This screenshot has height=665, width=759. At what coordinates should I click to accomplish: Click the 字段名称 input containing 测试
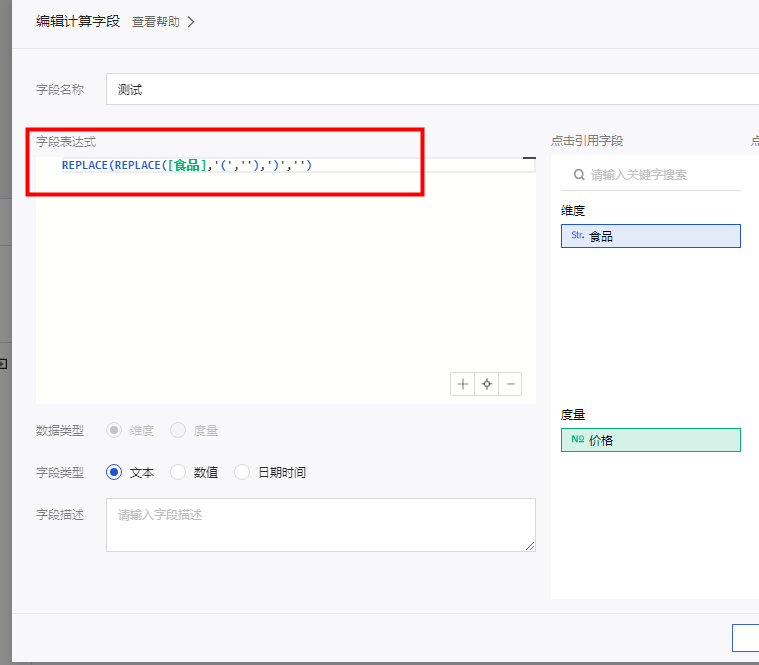(x=430, y=89)
